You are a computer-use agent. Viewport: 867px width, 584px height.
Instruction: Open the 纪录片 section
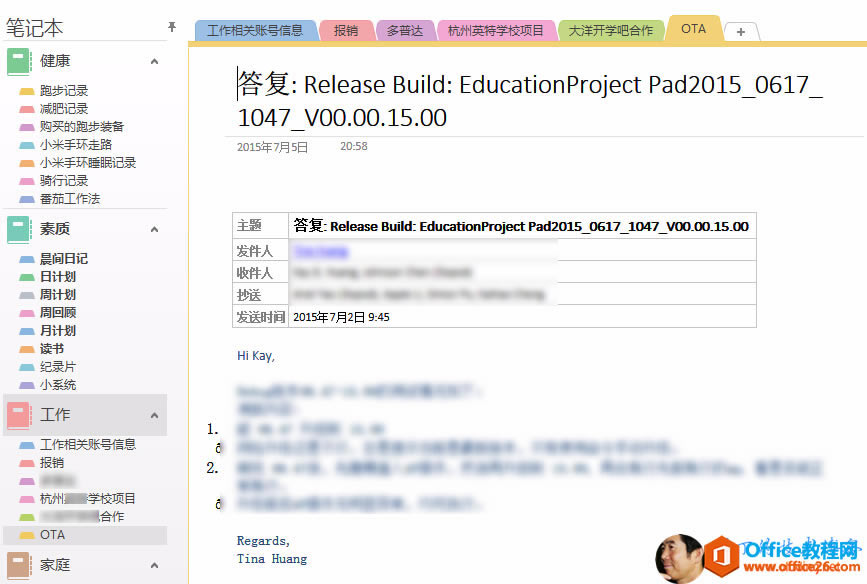pos(58,367)
